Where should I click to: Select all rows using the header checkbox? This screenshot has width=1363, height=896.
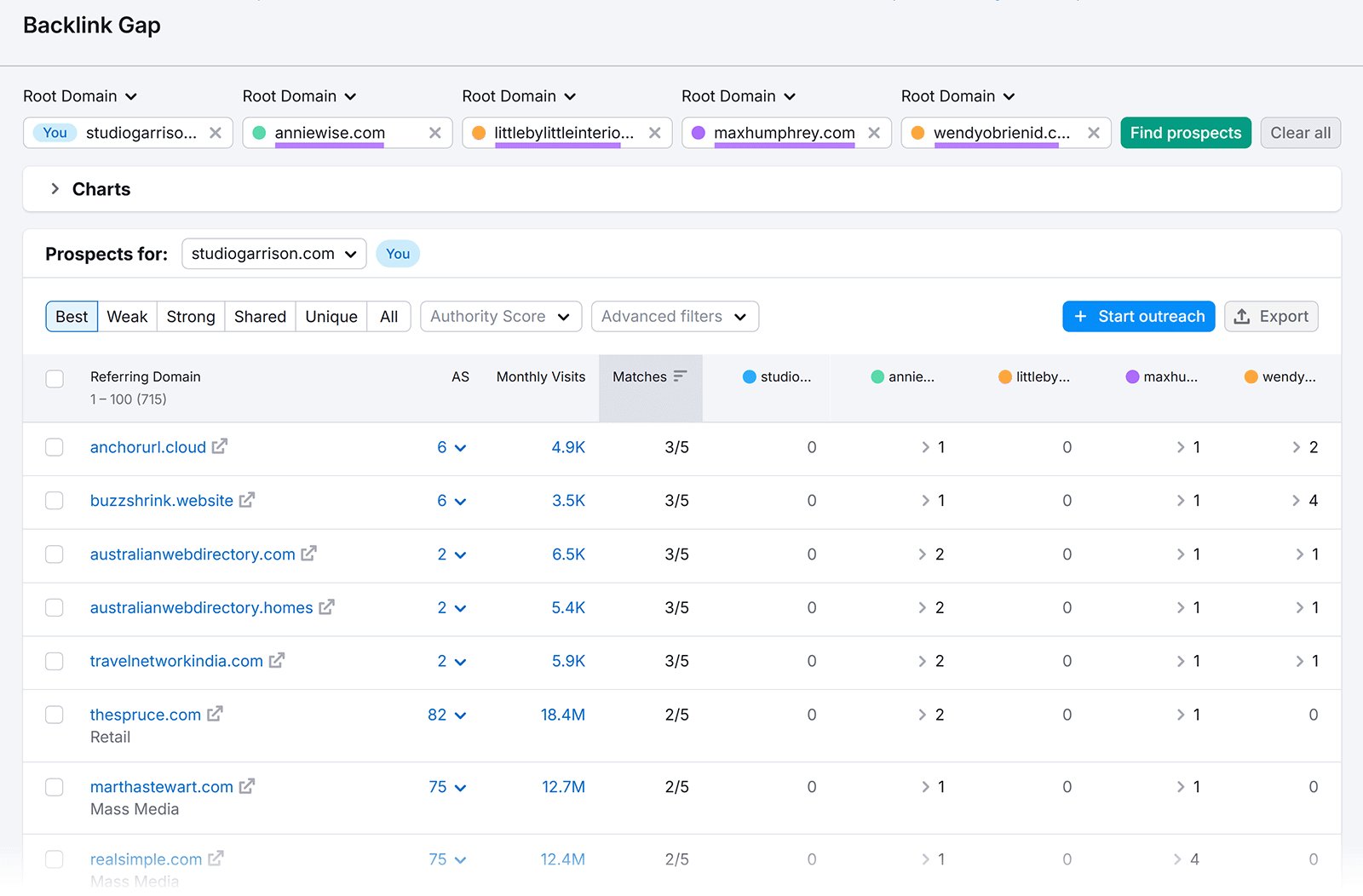tap(55, 378)
